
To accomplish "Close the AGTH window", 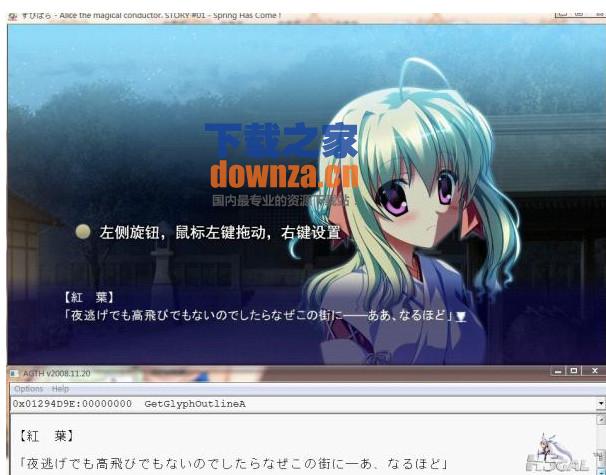I will pyautogui.click(x=594, y=371).
